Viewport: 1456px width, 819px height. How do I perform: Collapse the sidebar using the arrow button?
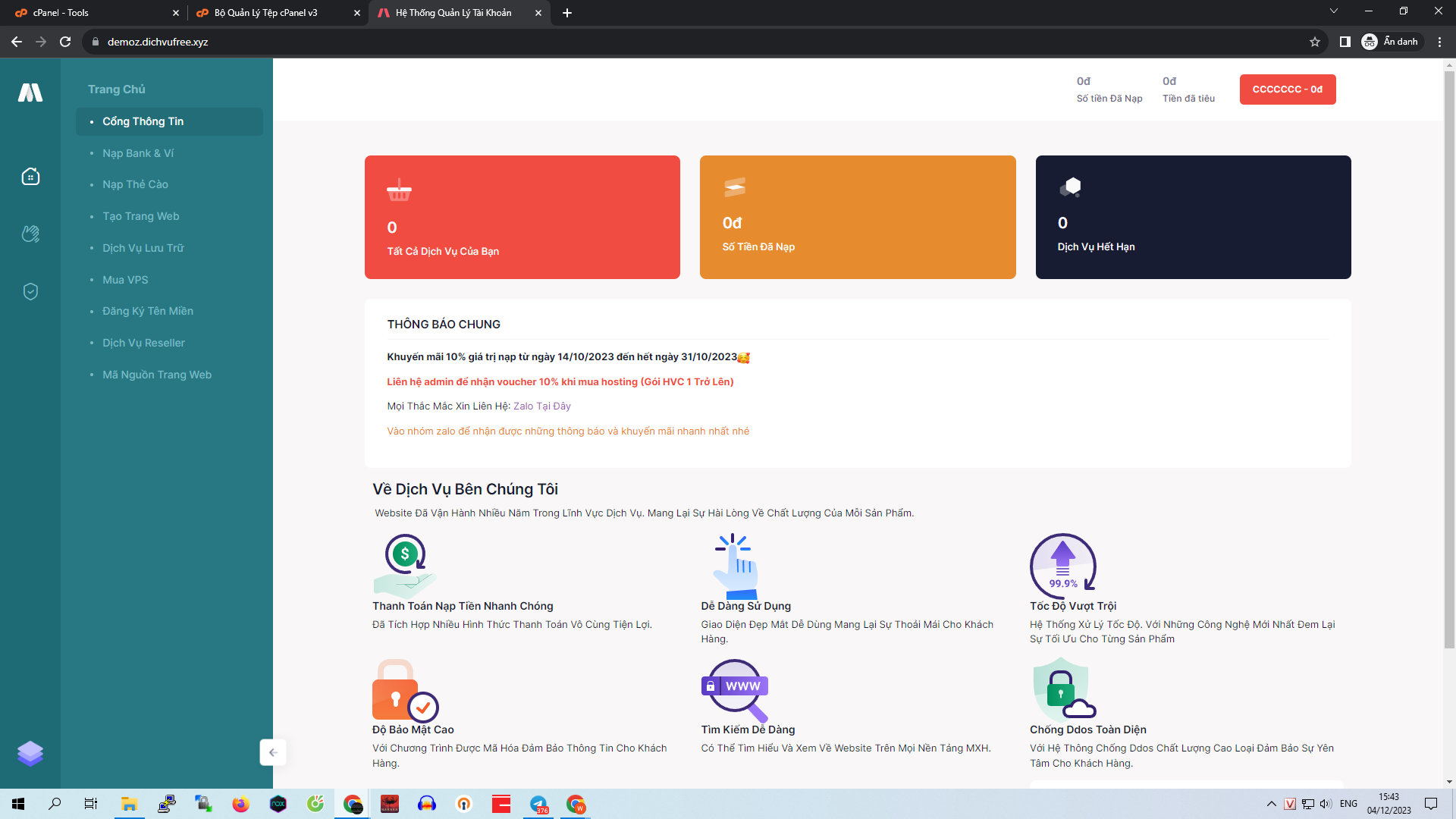[272, 752]
